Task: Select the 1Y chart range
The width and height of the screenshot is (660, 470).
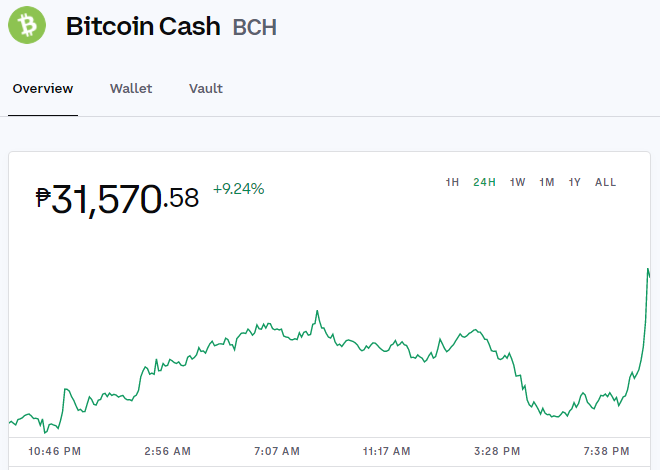Action: (x=575, y=182)
